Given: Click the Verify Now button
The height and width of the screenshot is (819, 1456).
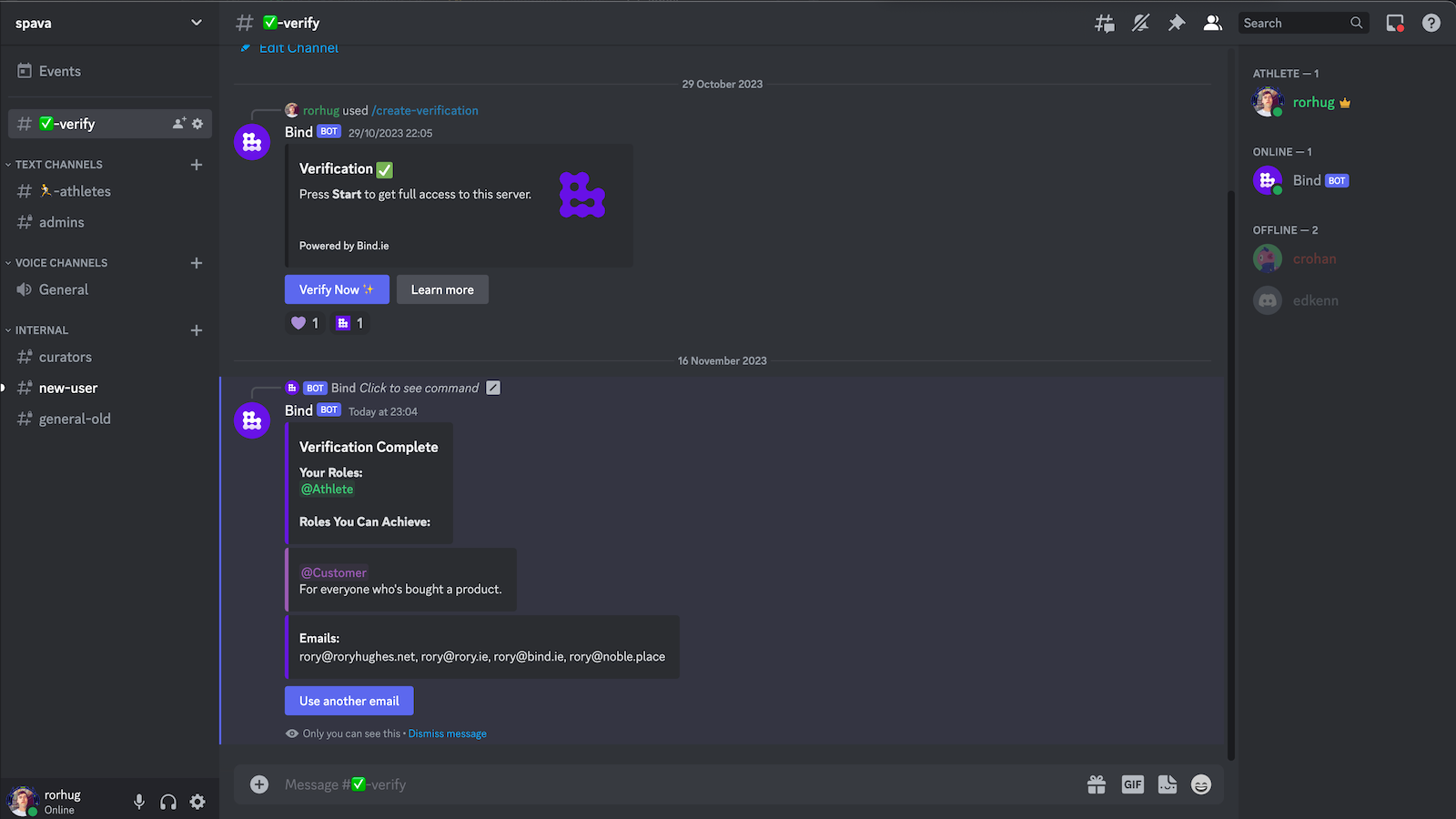Looking at the screenshot, I should [337, 289].
